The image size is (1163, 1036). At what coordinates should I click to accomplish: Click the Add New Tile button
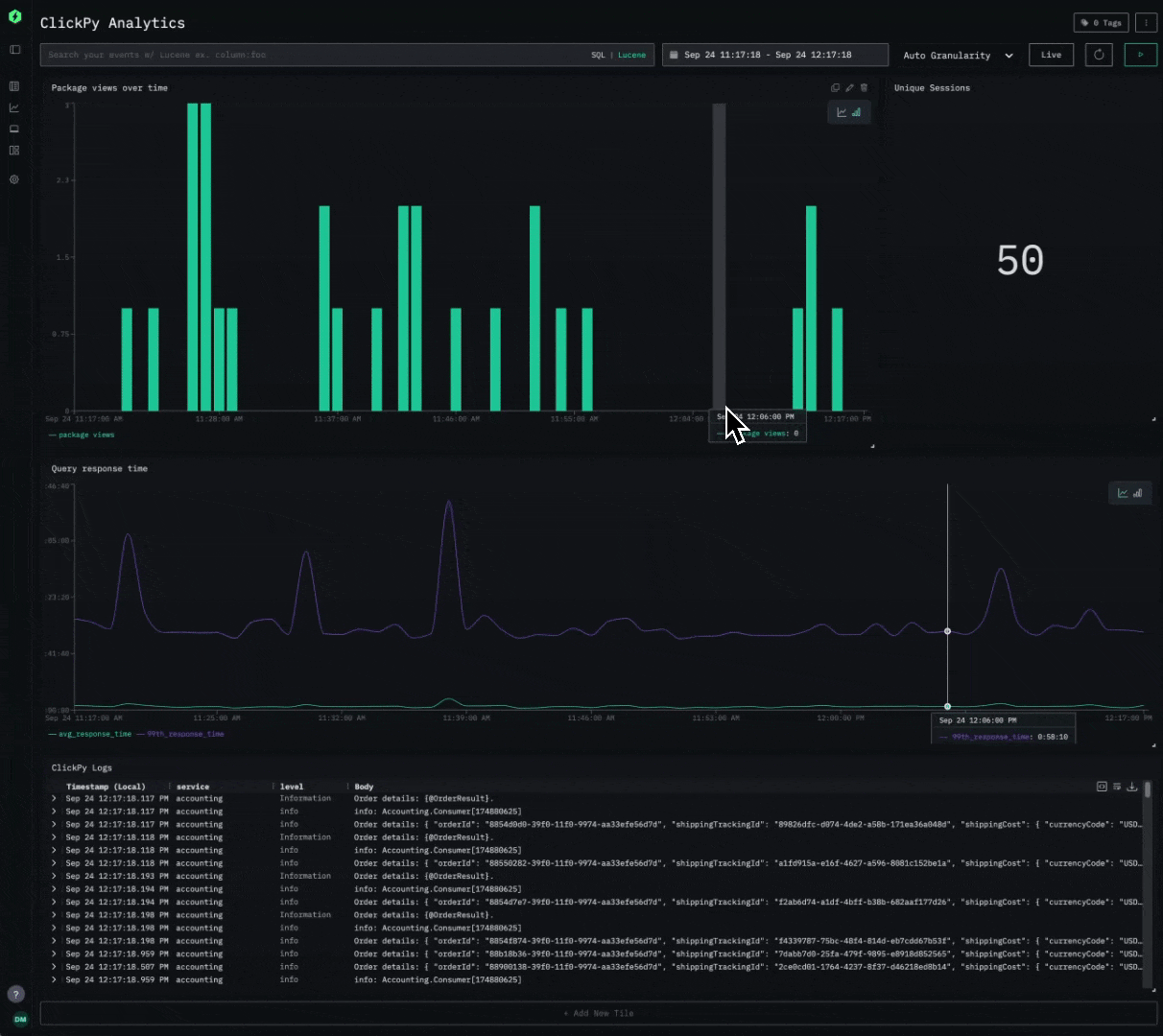click(597, 1013)
